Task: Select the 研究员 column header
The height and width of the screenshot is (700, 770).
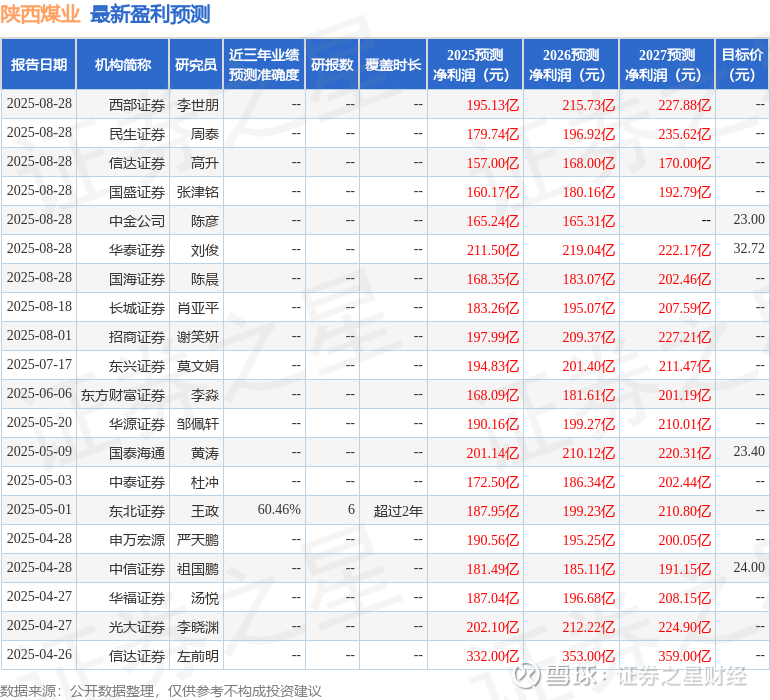Action: pyautogui.click(x=196, y=65)
